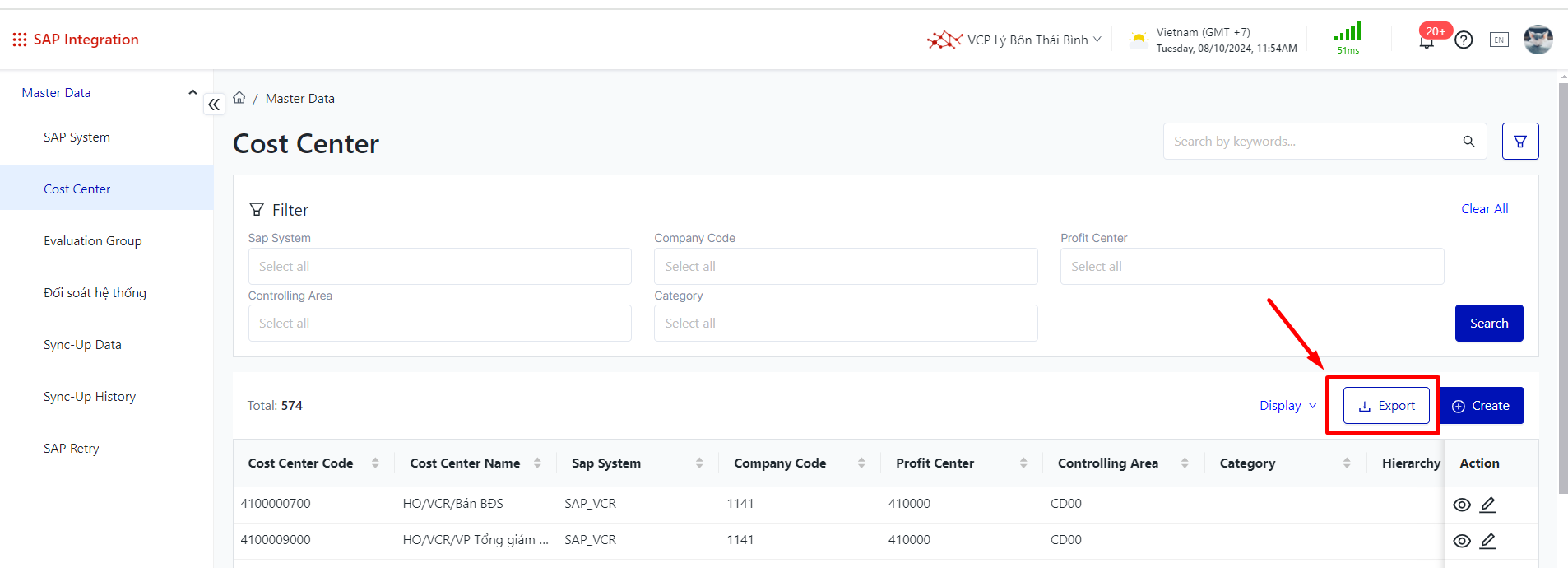1568x568 pixels.
Task: Collapse the Master Data menu section
Action: tap(193, 92)
